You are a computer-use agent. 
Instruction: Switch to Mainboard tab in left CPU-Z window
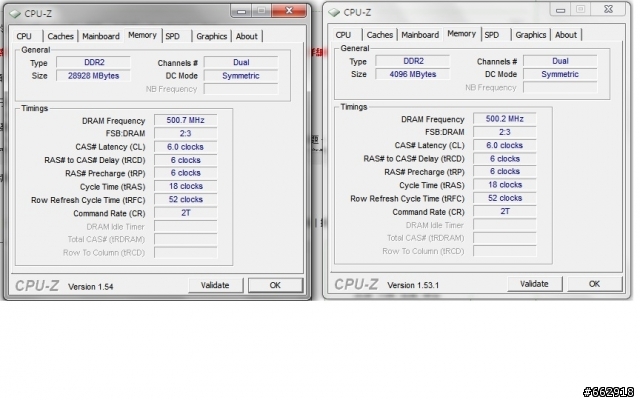101,36
